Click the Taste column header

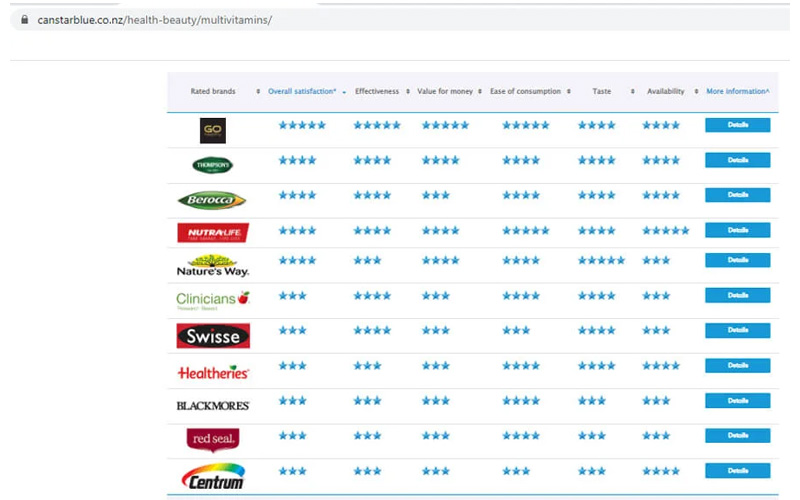(x=602, y=91)
